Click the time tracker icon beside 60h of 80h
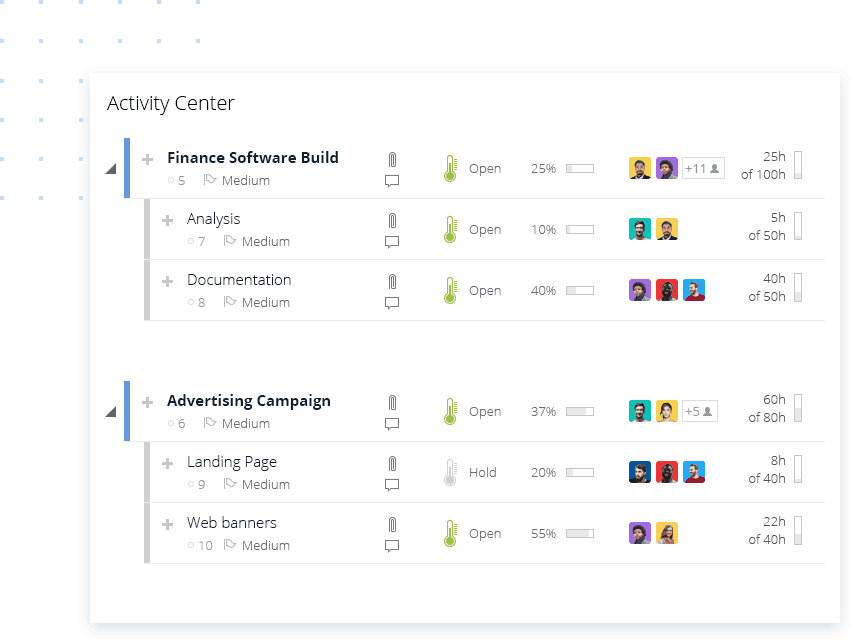The image size is (855, 643). pos(798,410)
